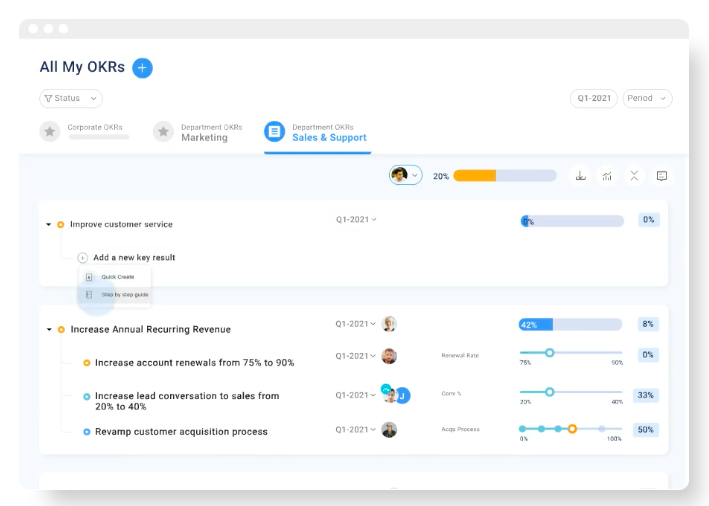Click the status circle of Increase account renewals

(86, 363)
